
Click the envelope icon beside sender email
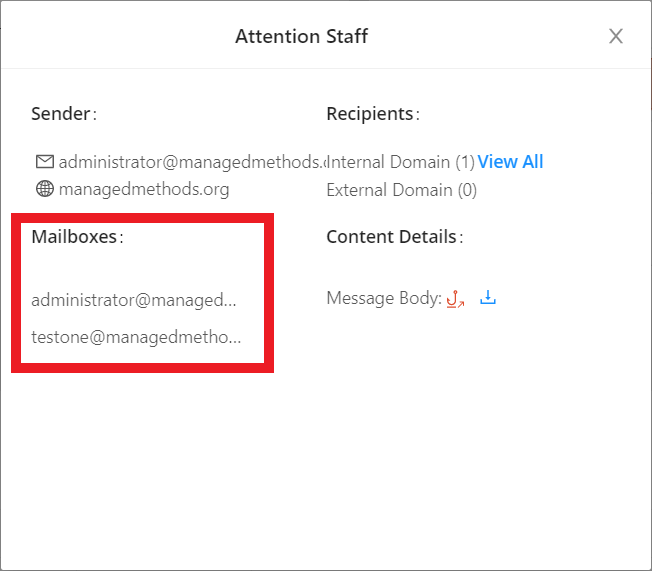pyautogui.click(x=44, y=161)
